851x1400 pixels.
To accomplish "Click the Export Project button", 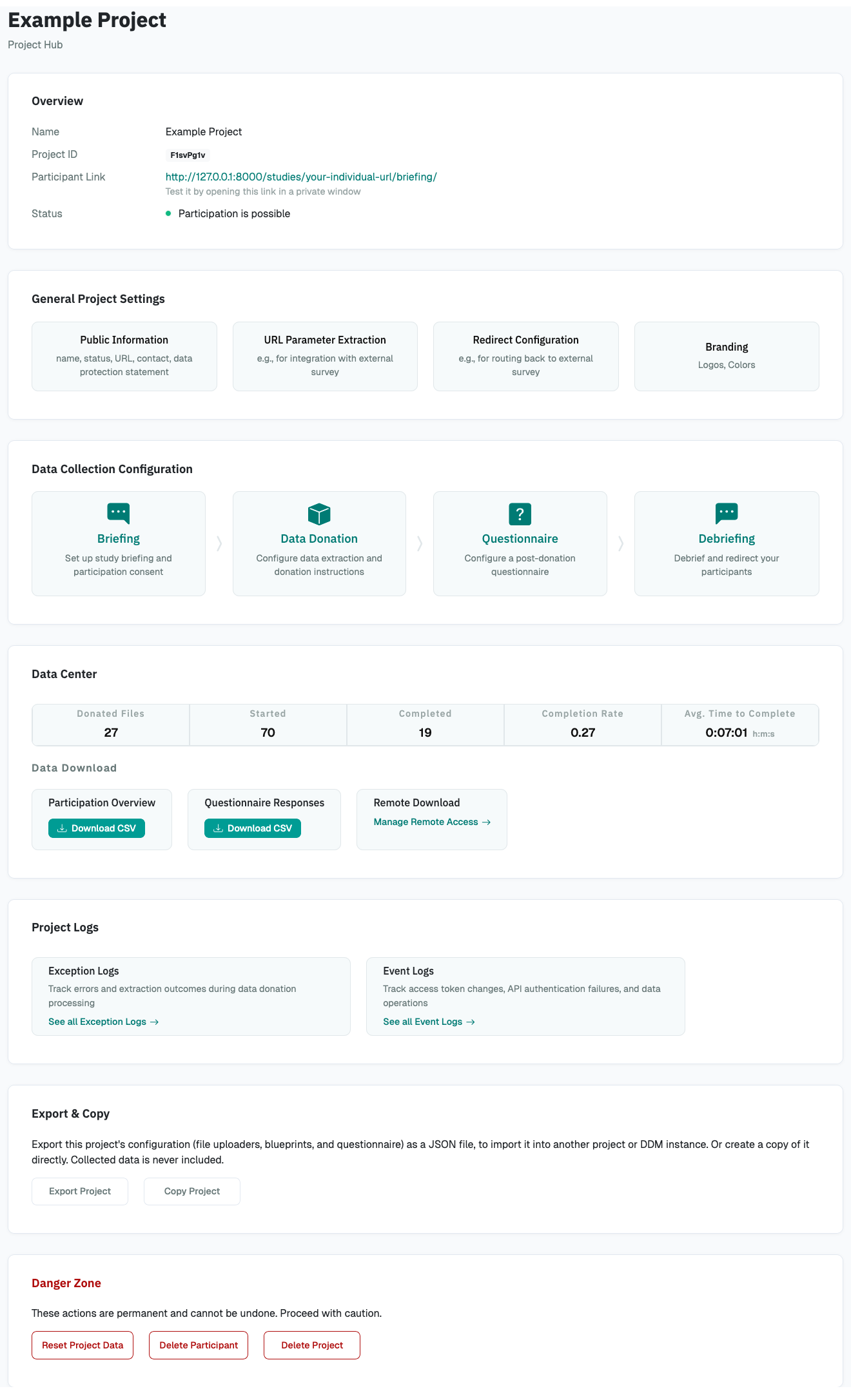I will pyautogui.click(x=80, y=1191).
